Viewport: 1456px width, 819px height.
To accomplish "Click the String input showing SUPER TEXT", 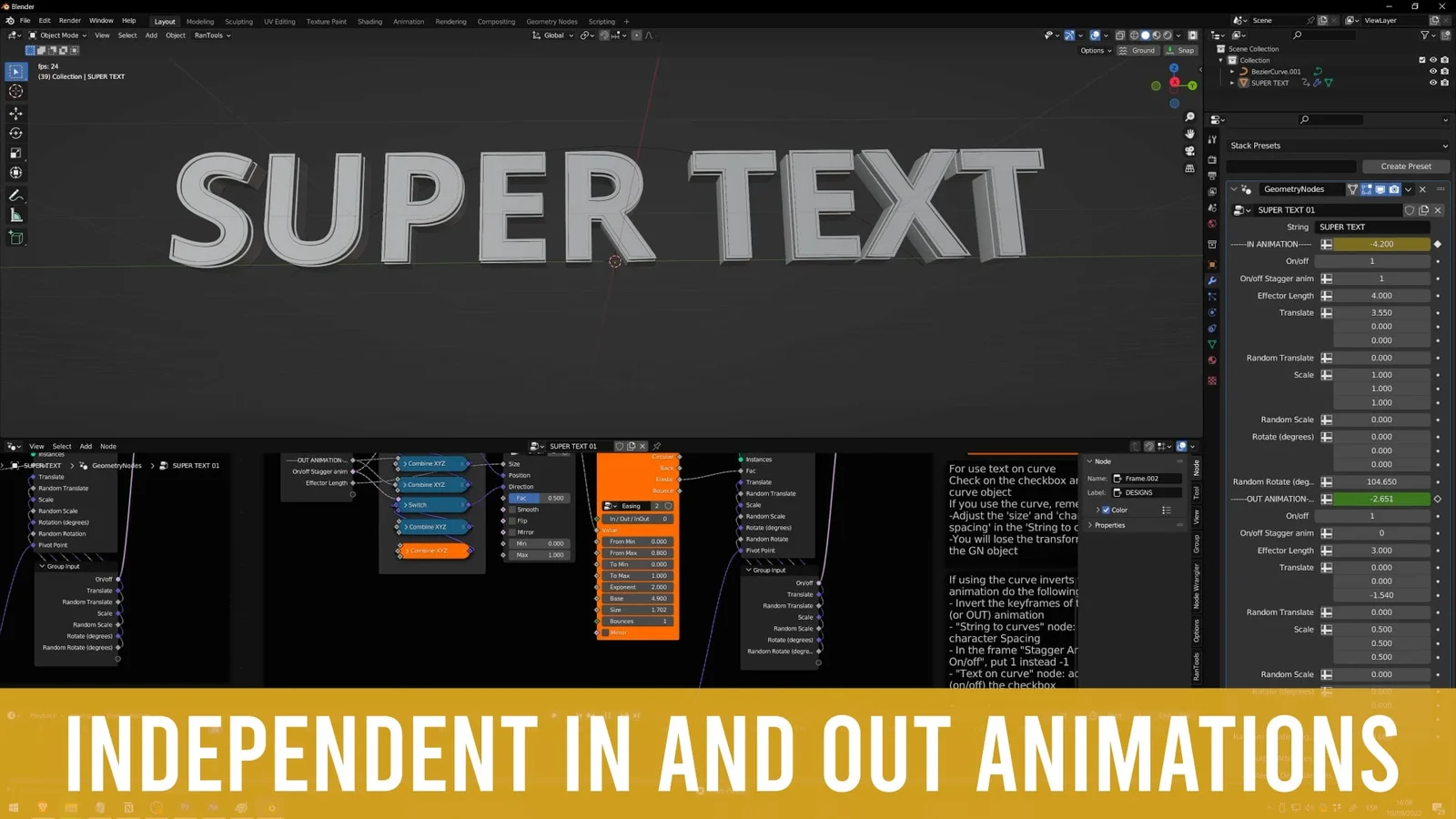I will point(1374,227).
